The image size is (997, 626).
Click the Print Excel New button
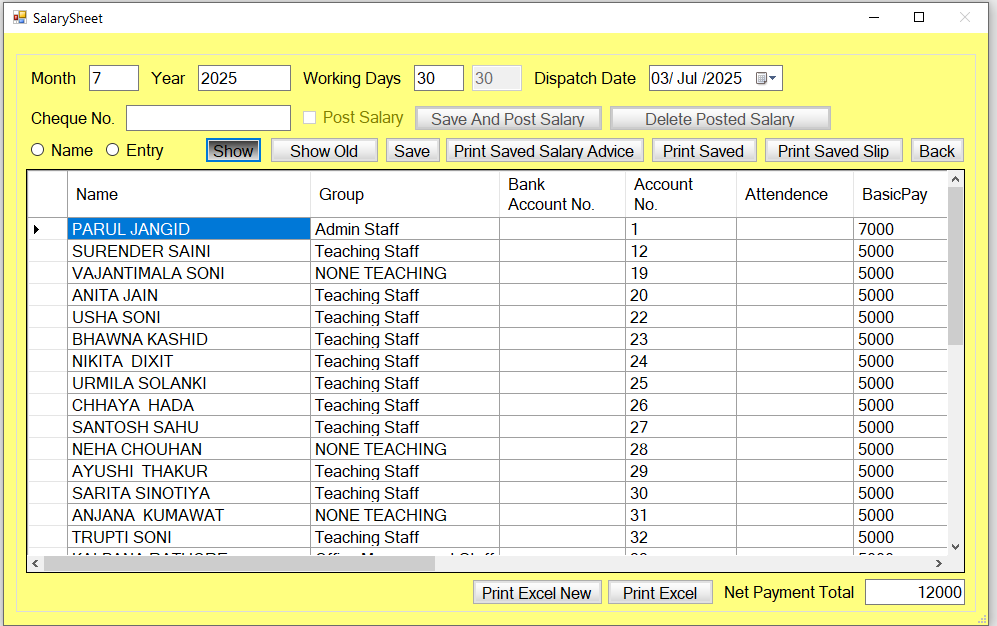coord(537,592)
